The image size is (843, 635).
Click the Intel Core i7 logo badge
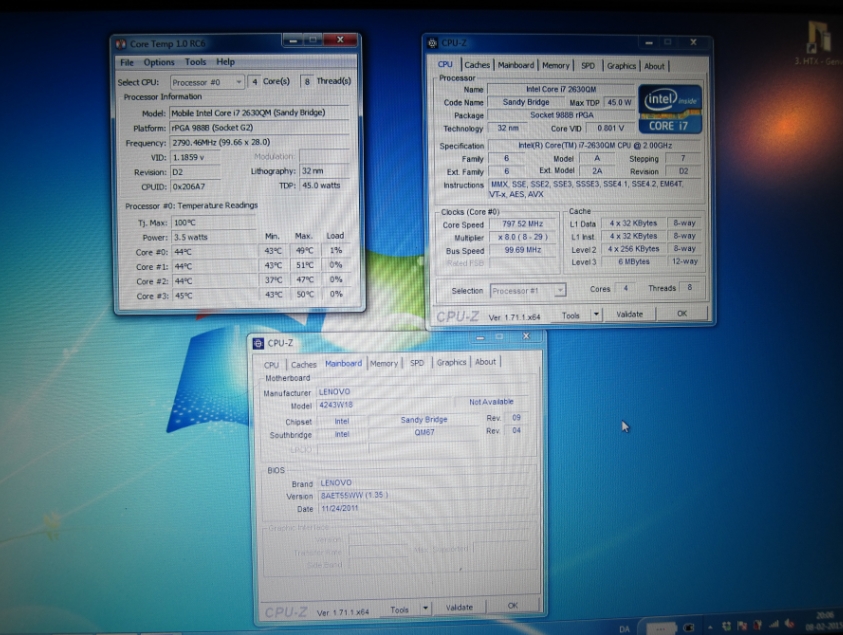coord(670,109)
